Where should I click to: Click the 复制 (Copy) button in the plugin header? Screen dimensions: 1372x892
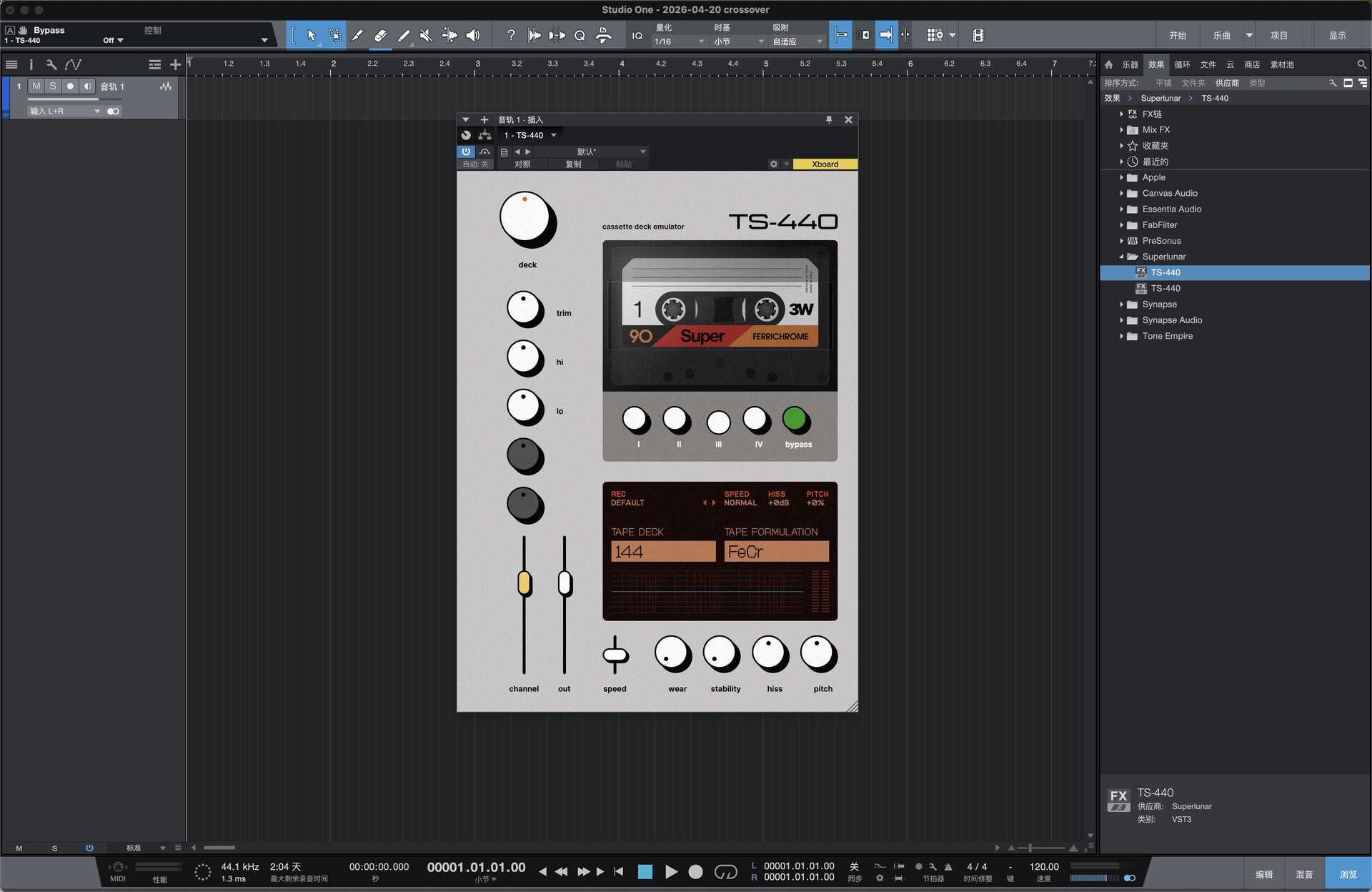[573, 164]
